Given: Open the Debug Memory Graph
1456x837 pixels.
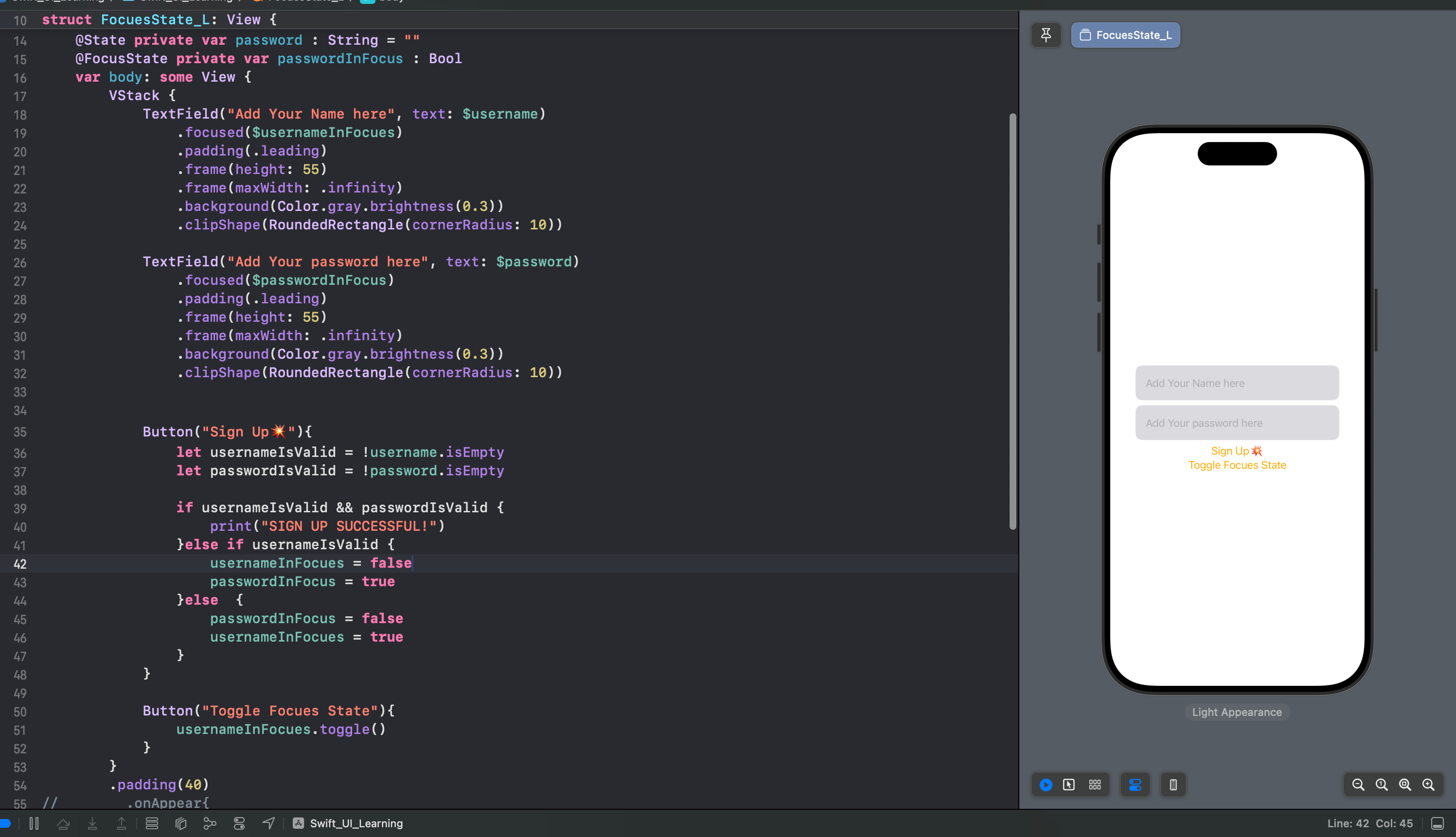Looking at the screenshot, I should point(210,823).
